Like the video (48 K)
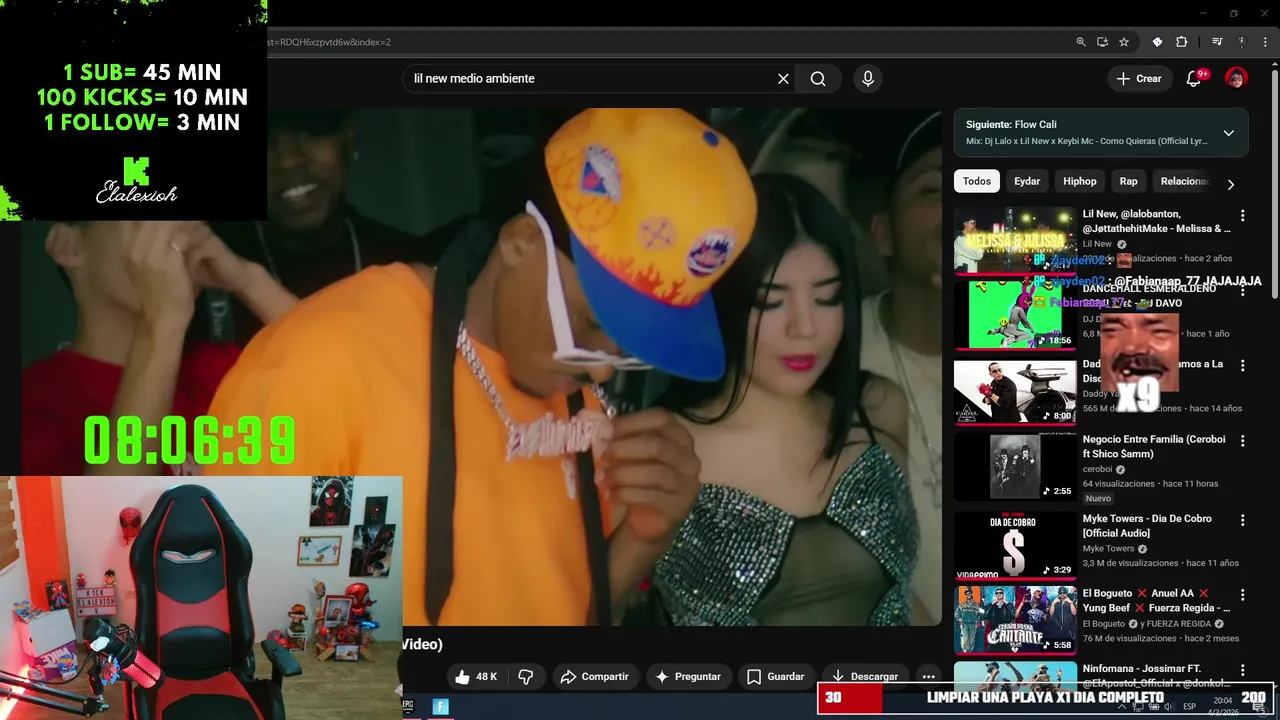 (x=476, y=677)
